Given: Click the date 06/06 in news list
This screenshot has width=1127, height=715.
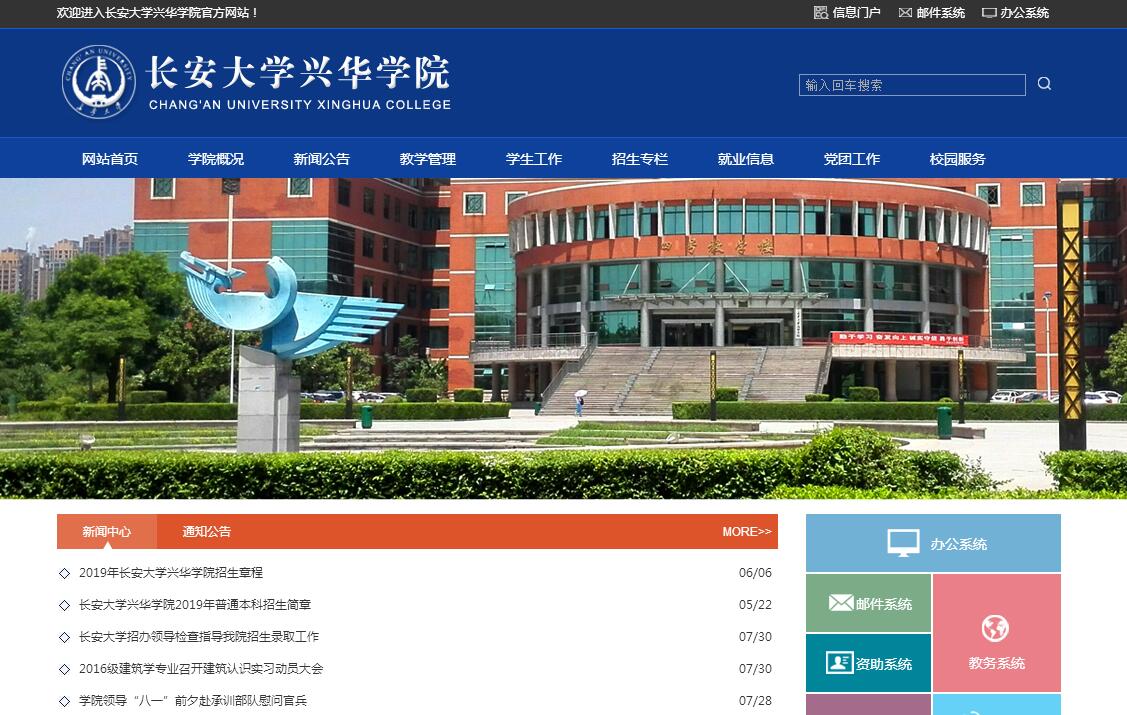Looking at the screenshot, I should point(755,573).
